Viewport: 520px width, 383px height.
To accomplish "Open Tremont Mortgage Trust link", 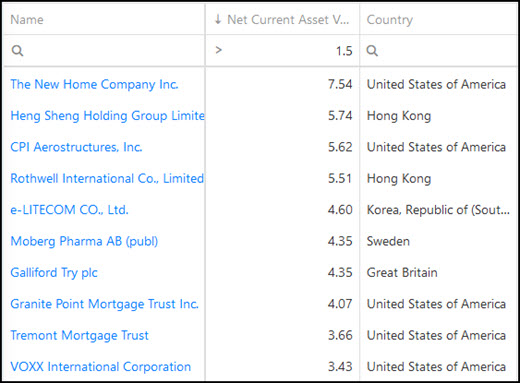I will 79,335.
